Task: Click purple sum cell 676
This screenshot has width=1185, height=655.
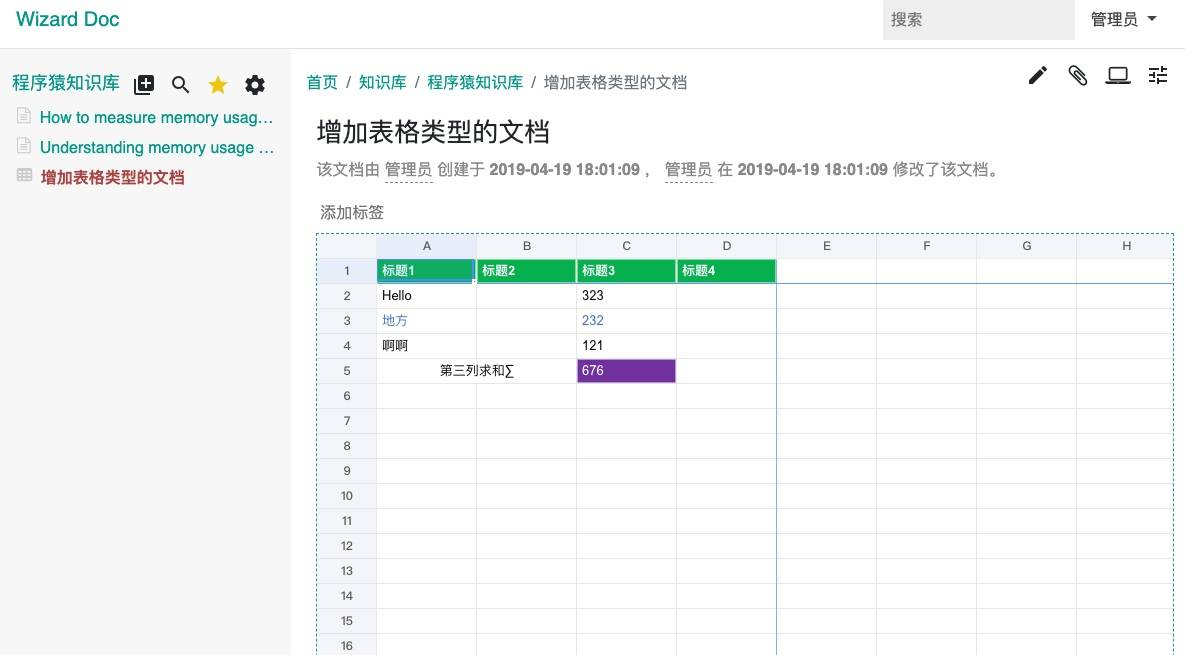Action: click(x=627, y=370)
